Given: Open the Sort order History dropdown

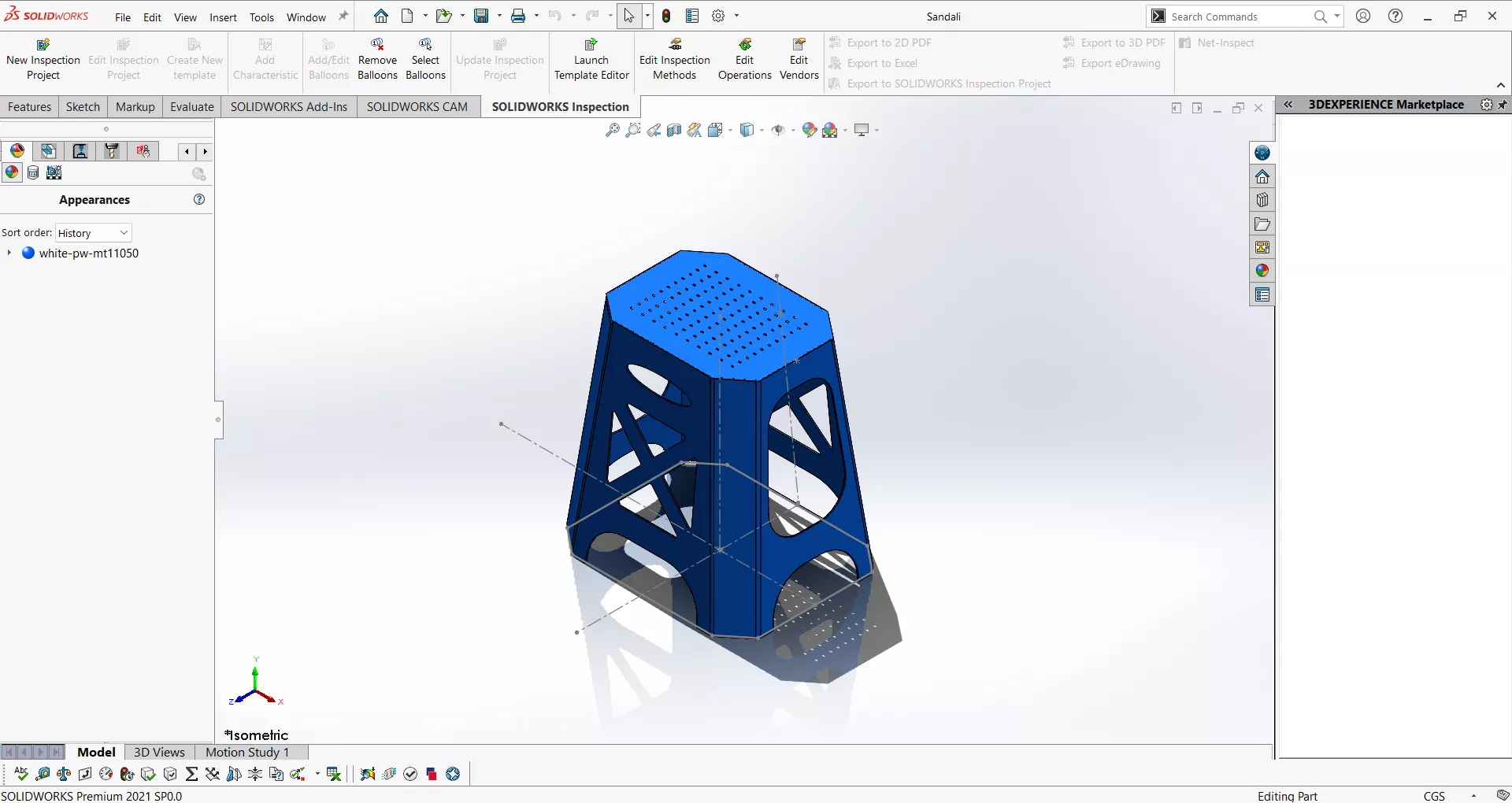Looking at the screenshot, I should coord(93,233).
